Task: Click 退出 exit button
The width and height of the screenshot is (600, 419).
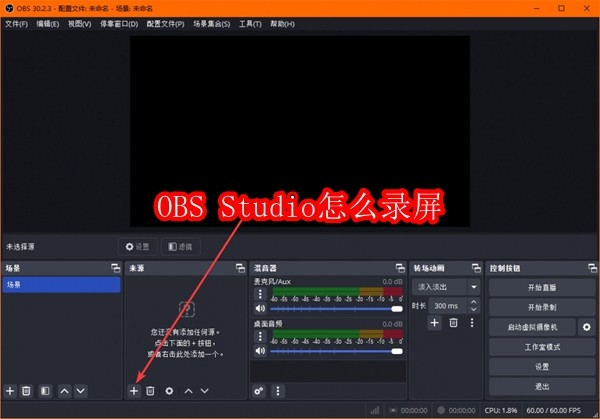Action: [542, 387]
